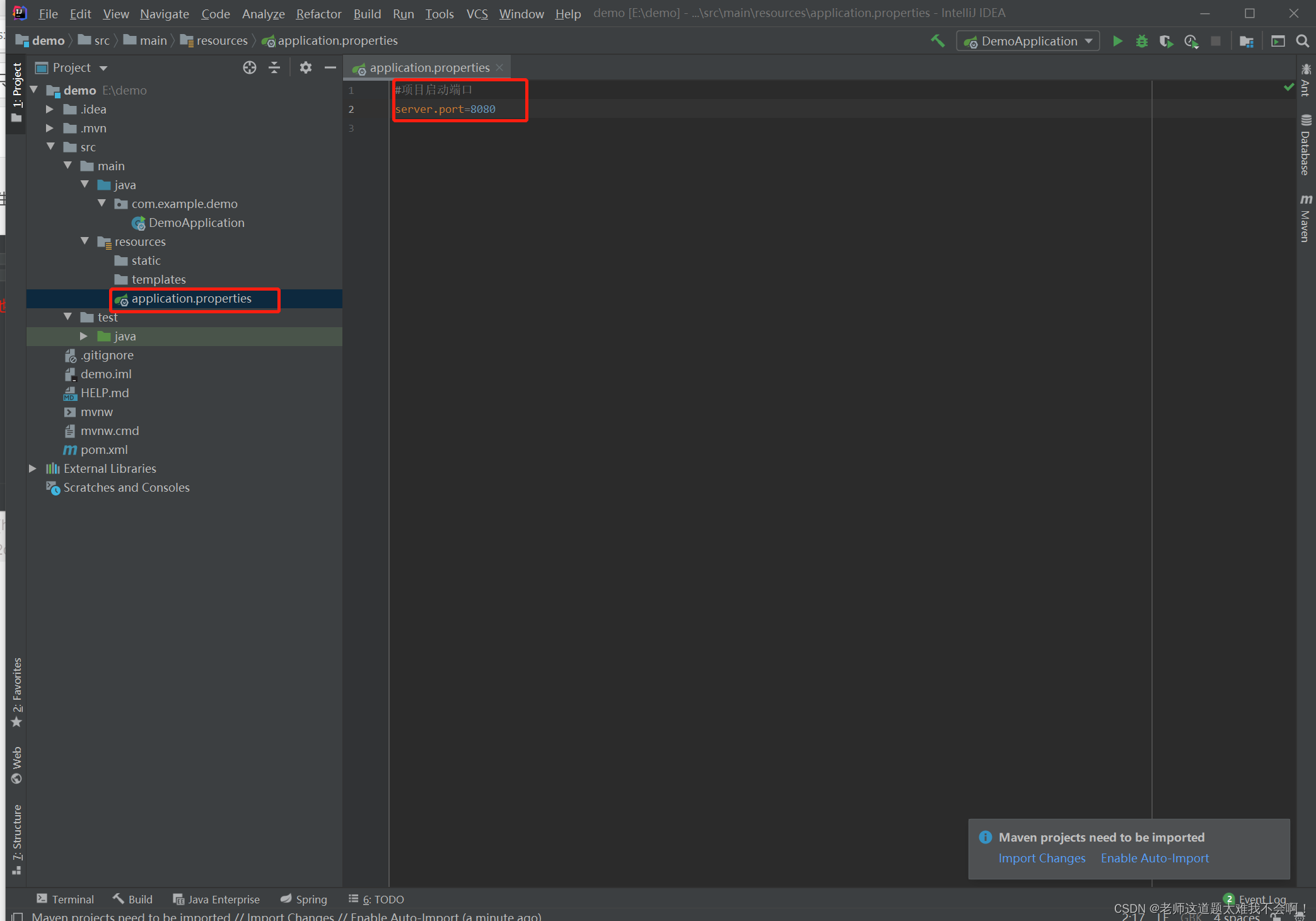Viewport: 1316px width, 921px height.
Task: Click the Settings gear icon in Project panel
Action: 306,67
